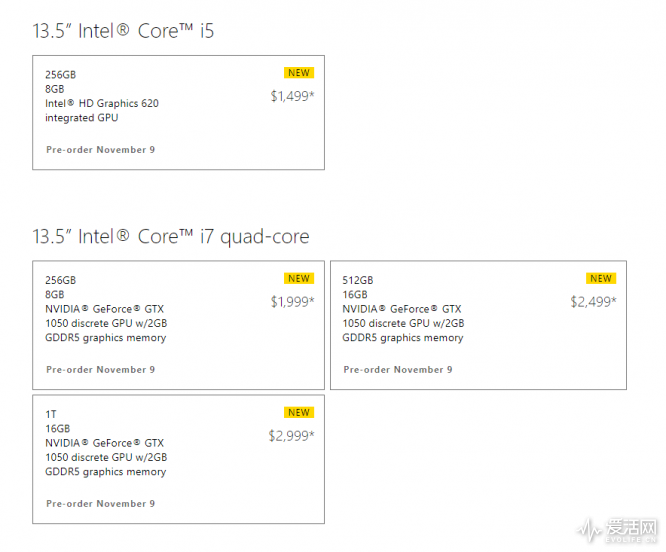The height and width of the screenshot is (552, 666).
Task: Click Pre-order November 9 in the Core i5 card
Action: pos(100,150)
